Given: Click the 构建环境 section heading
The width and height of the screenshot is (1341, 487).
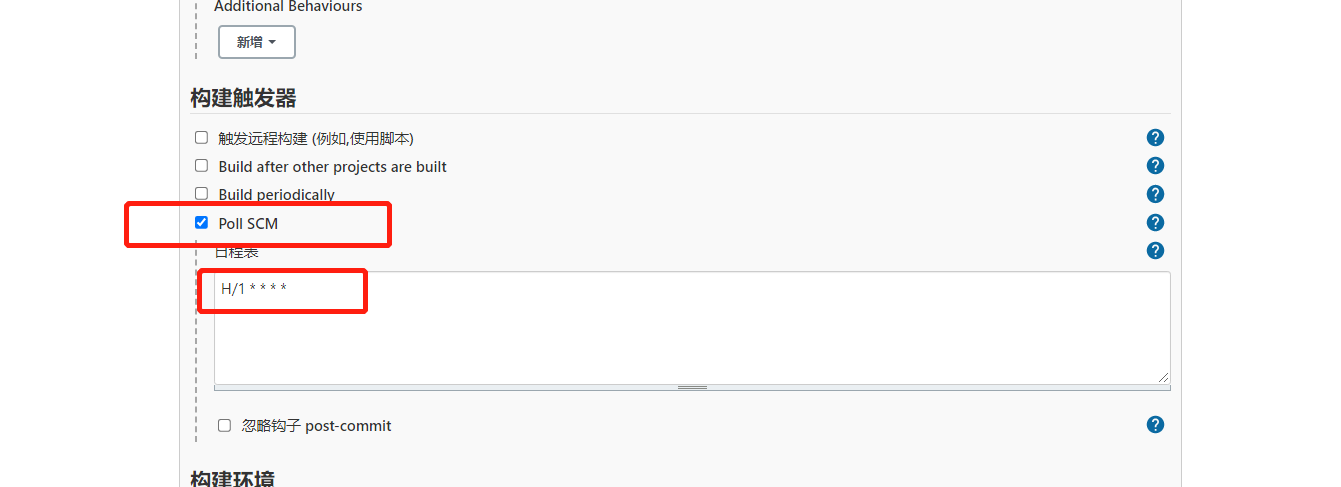Looking at the screenshot, I should pyautogui.click(x=232, y=479).
